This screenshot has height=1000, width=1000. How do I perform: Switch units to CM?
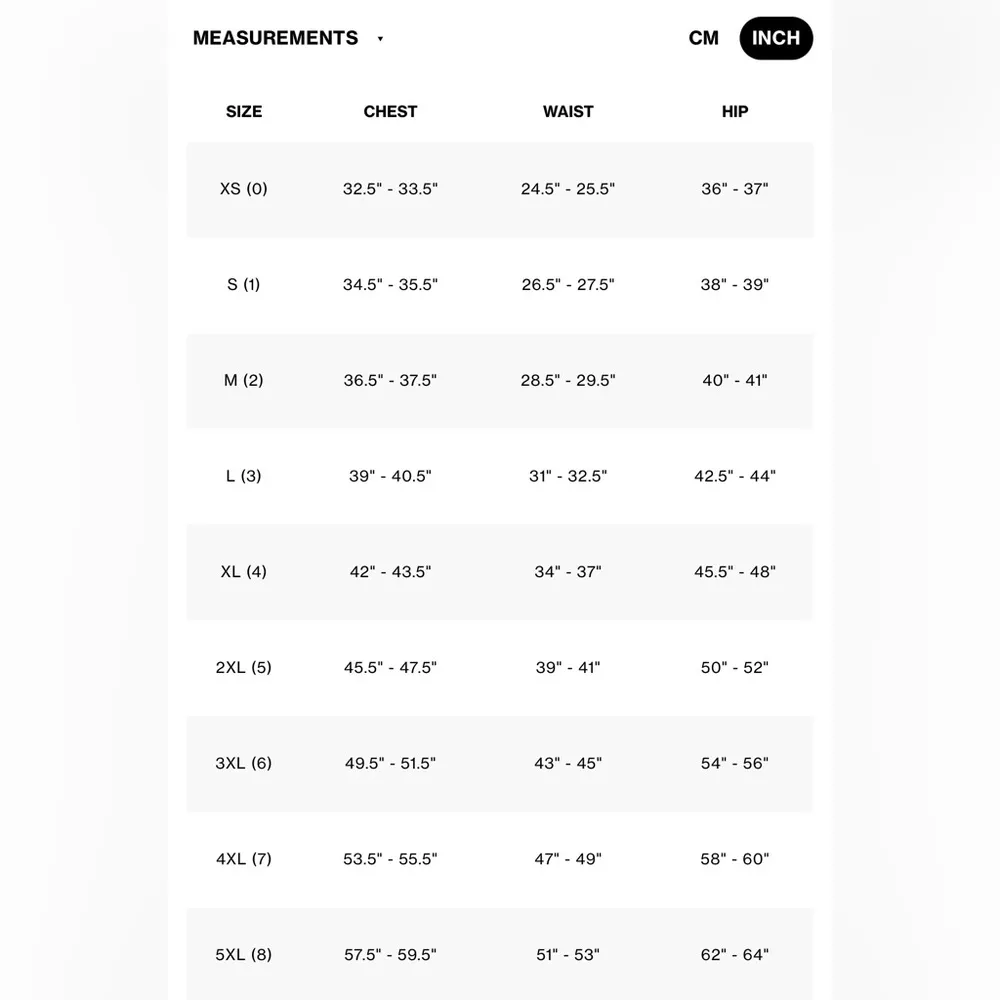(x=703, y=38)
